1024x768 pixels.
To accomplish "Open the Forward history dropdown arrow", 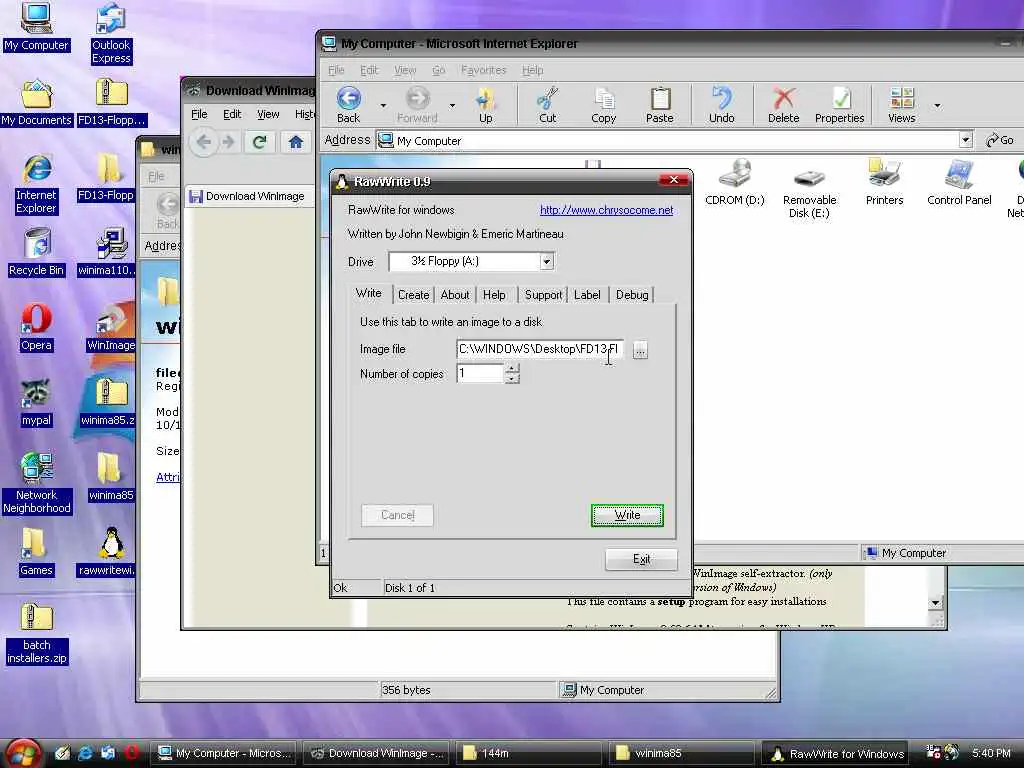I will [452, 105].
